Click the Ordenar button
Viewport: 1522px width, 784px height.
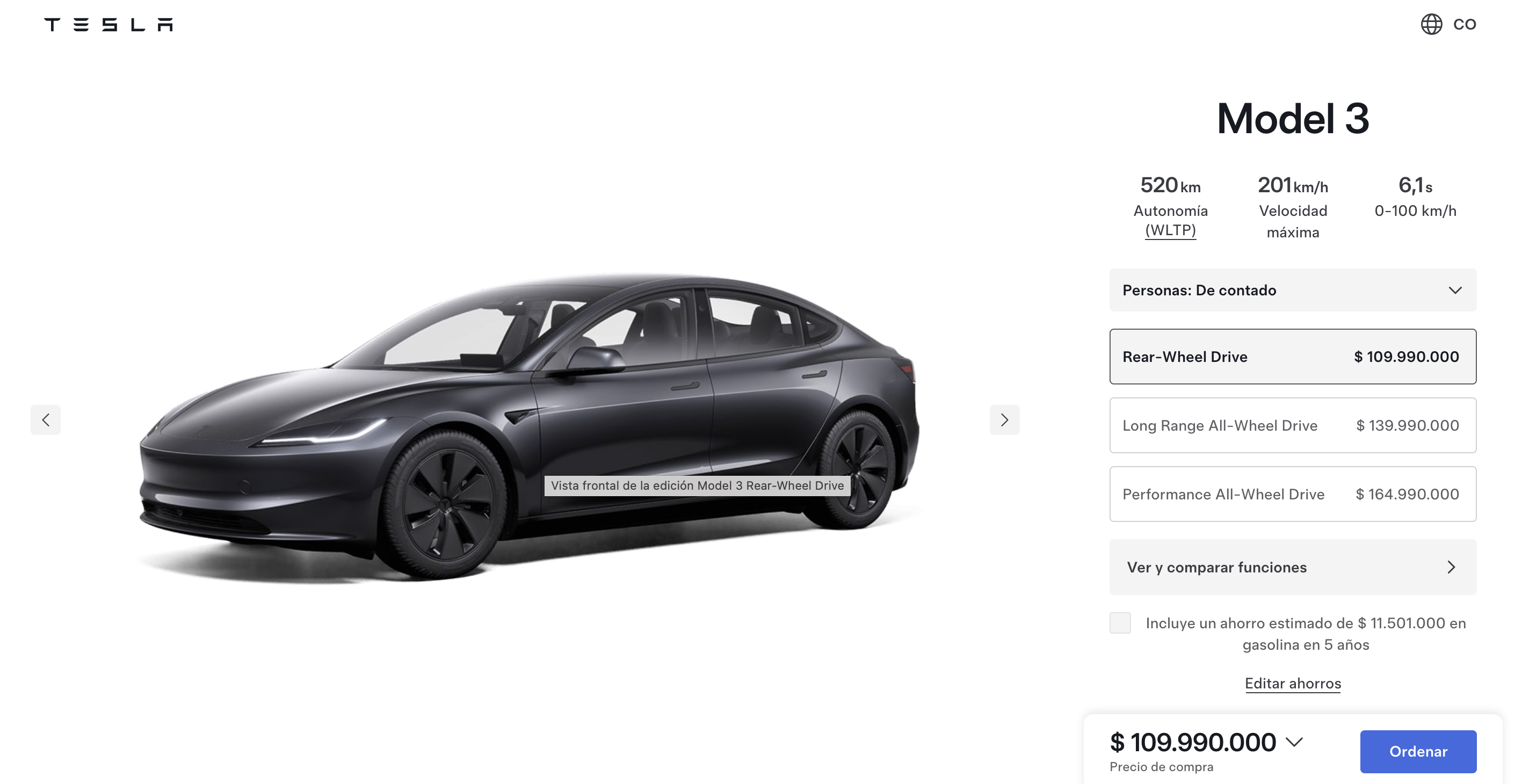(x=1418, y=751)
